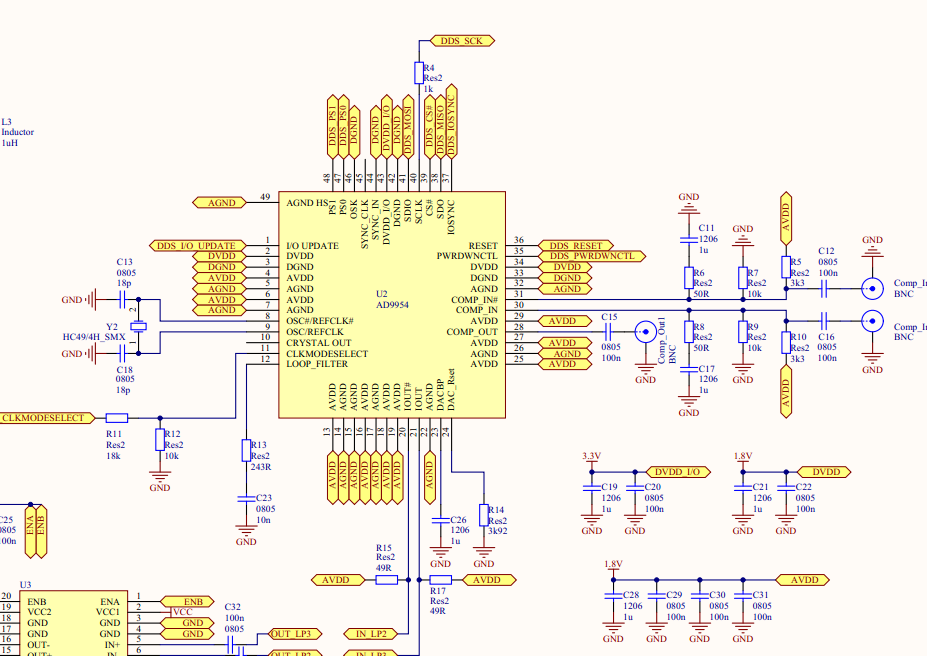Select the ENB port beside U3 pin 1
This screenshot has height=656, width=927.
(x=187, y=602)
